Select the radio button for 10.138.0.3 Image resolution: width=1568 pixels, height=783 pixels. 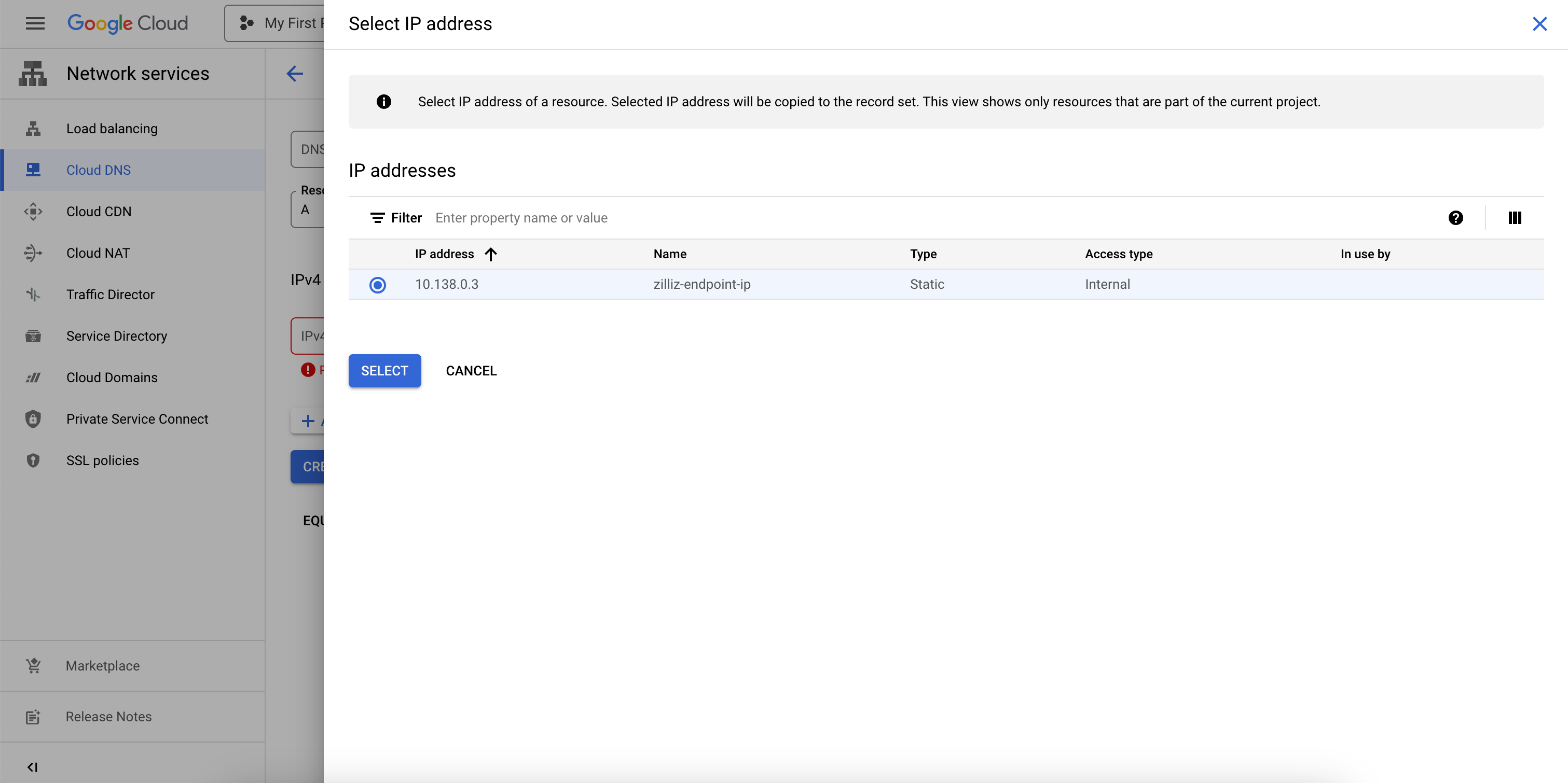(377, 285)
